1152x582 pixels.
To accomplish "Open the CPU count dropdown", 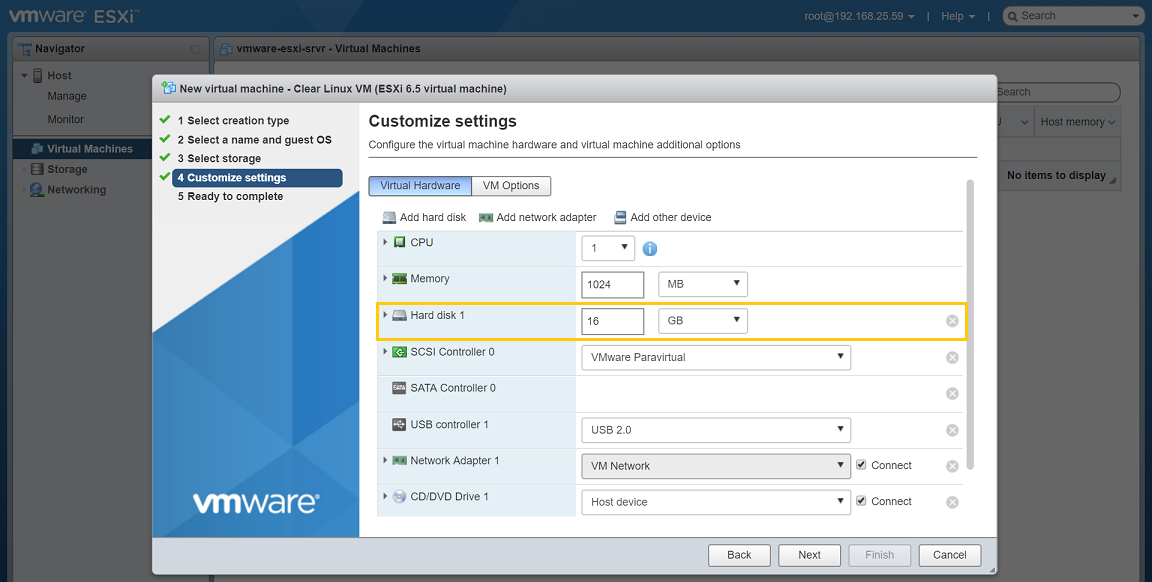I will [607, 248].
